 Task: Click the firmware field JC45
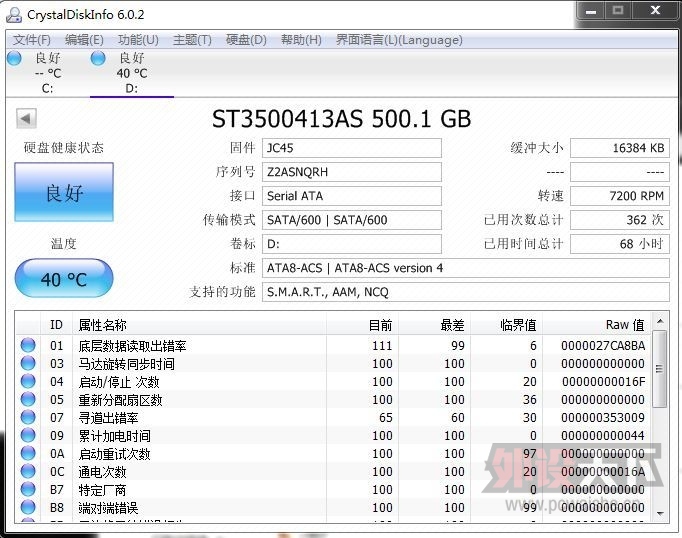[351, 148]
